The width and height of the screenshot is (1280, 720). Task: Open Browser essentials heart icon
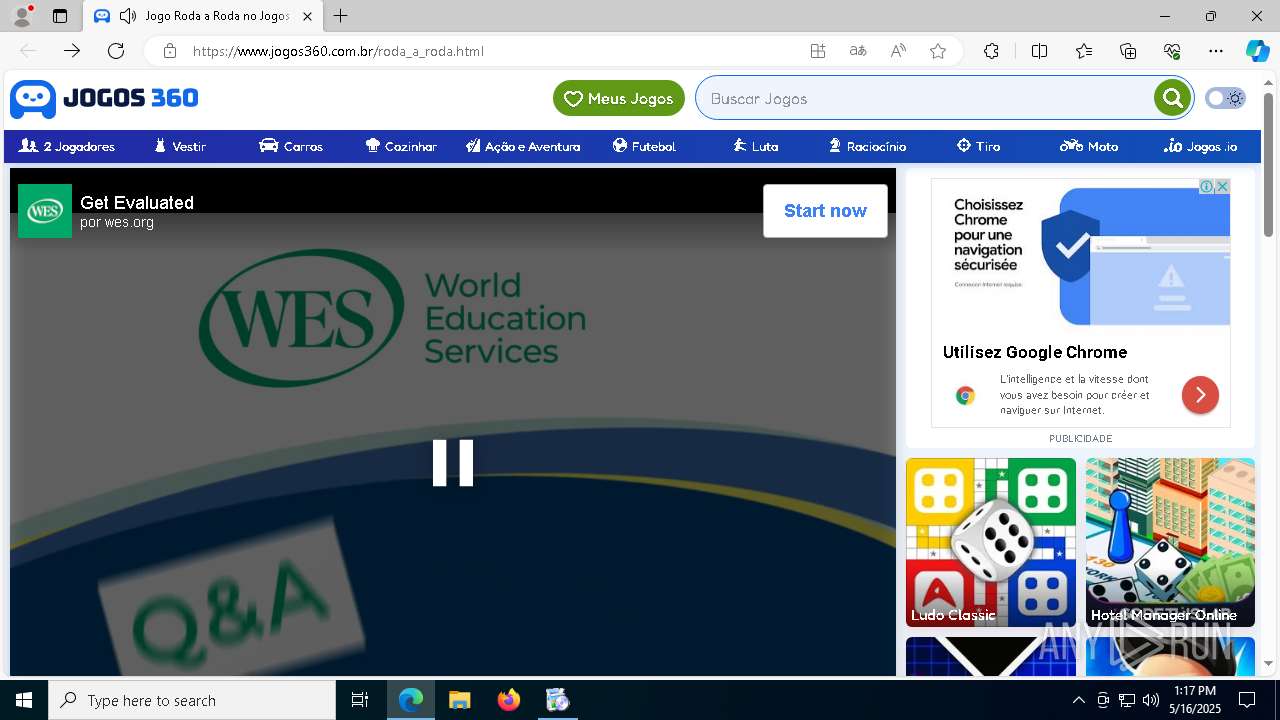coord(1172,51)
